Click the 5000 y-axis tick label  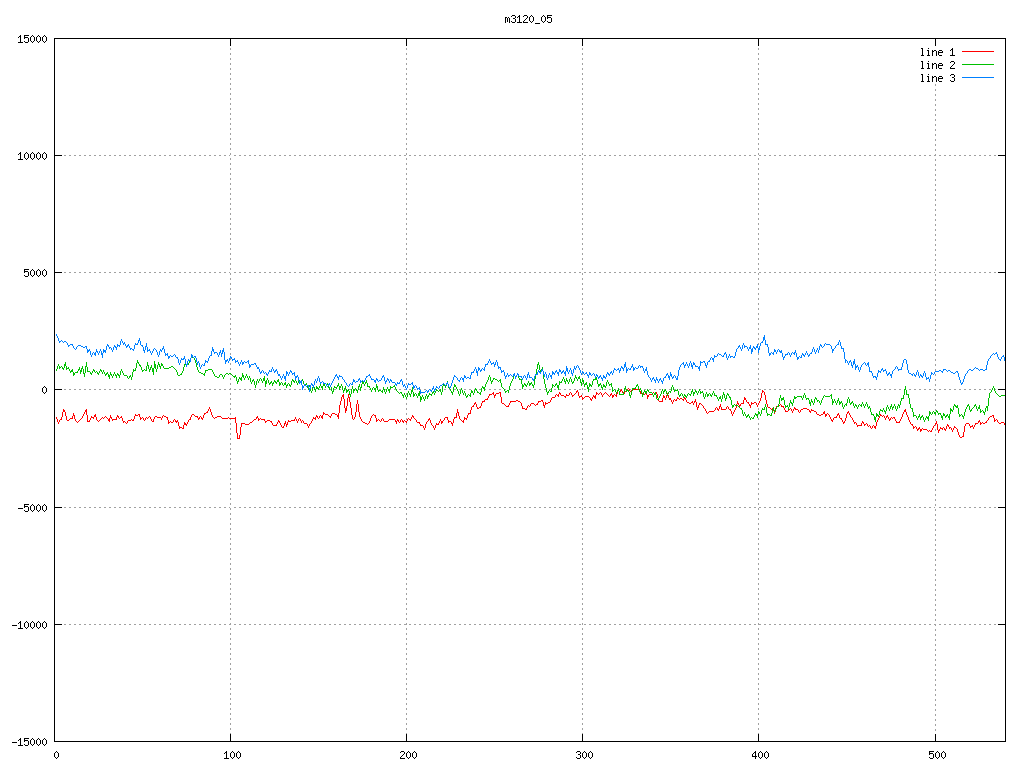35,273
